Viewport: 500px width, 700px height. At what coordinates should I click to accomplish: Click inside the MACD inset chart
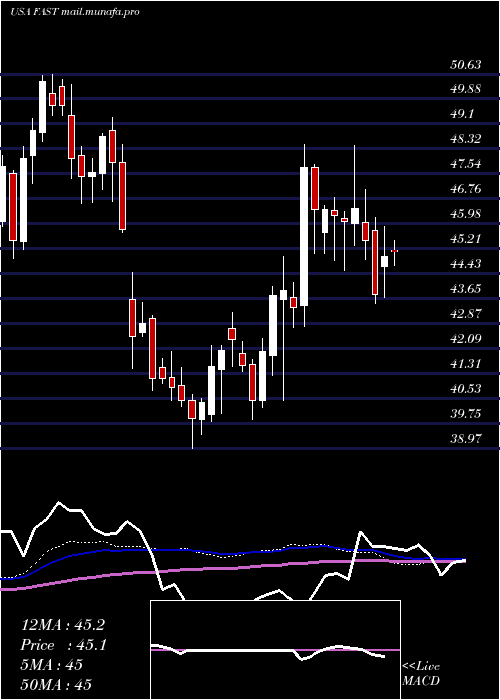275,650
